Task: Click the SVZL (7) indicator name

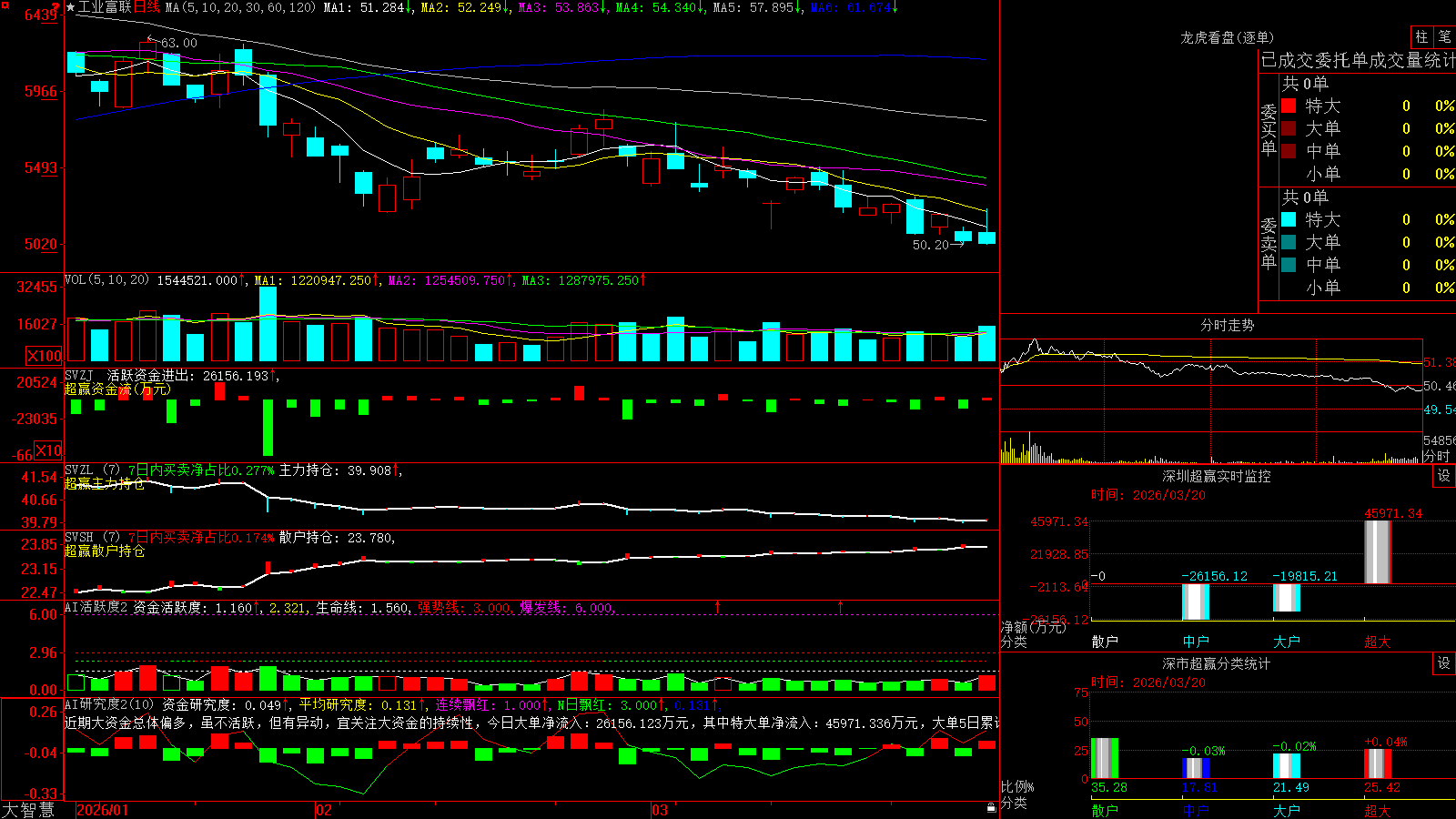Action: 92,470
